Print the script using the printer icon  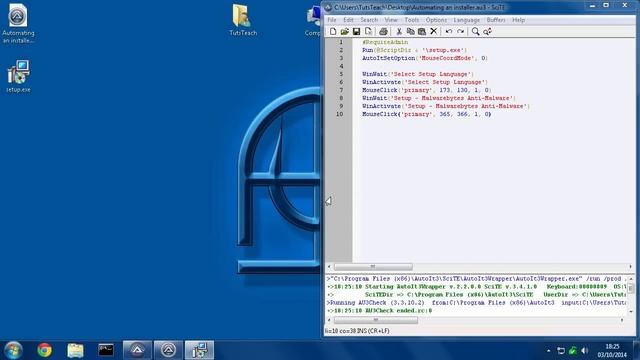click(383, 31)
